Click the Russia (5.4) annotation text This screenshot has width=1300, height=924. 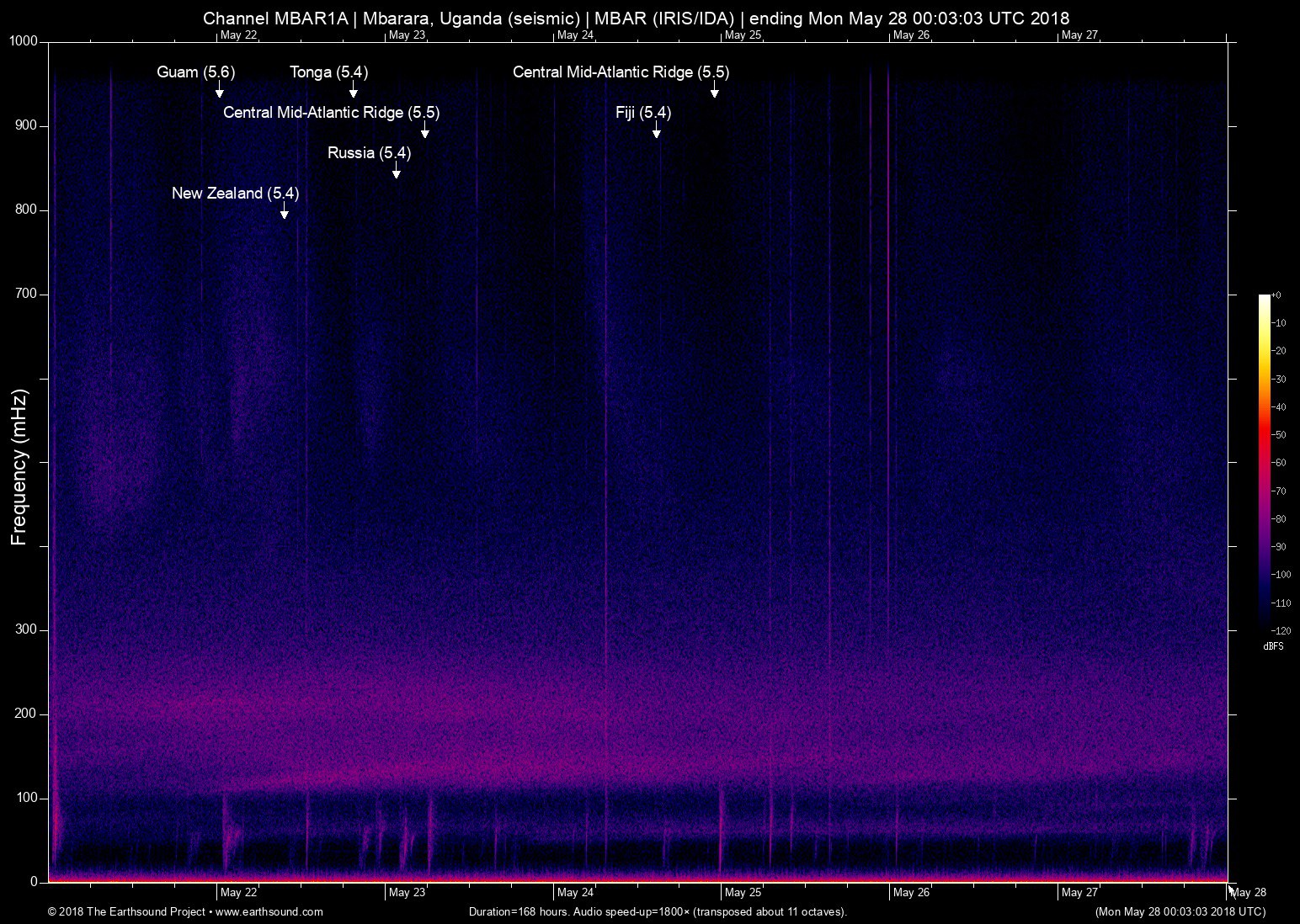369,153
